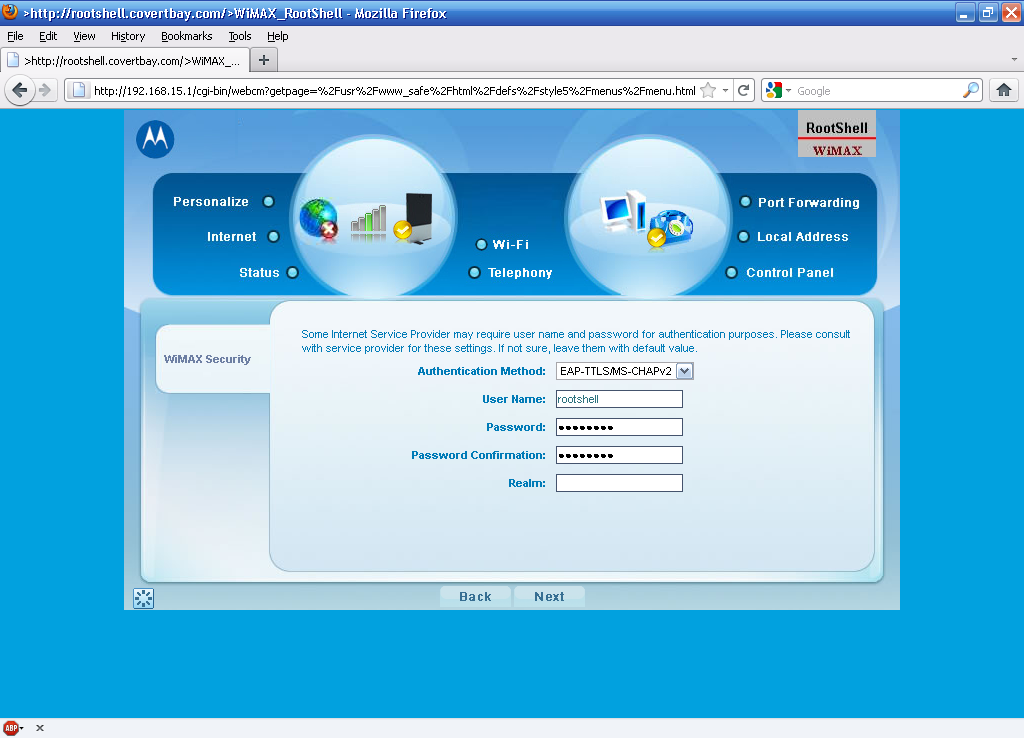This screenshot has height=738, width=1024.
Task: Click the green signal strength bars icon
Action: coord(368,221)
